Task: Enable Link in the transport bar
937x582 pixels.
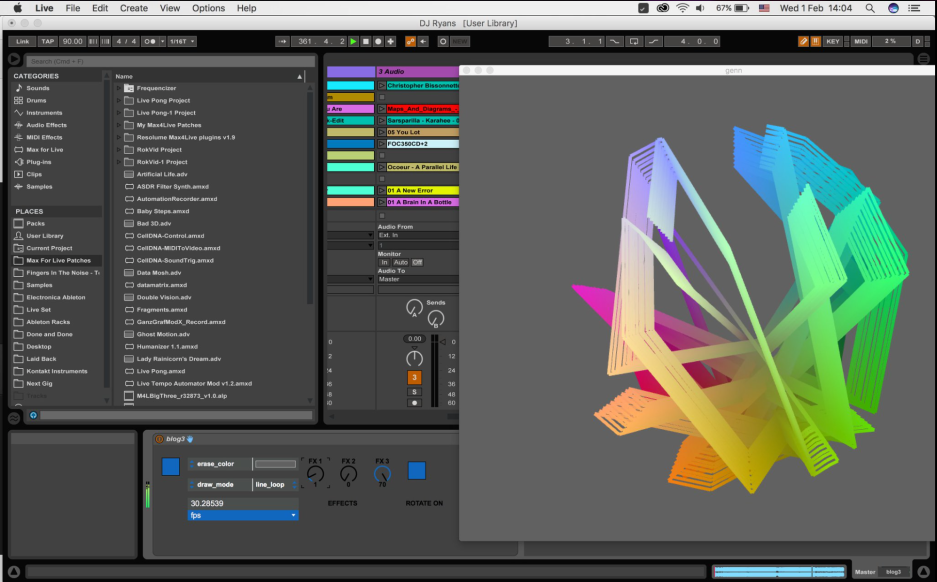Action: click(x=22, y=42)
